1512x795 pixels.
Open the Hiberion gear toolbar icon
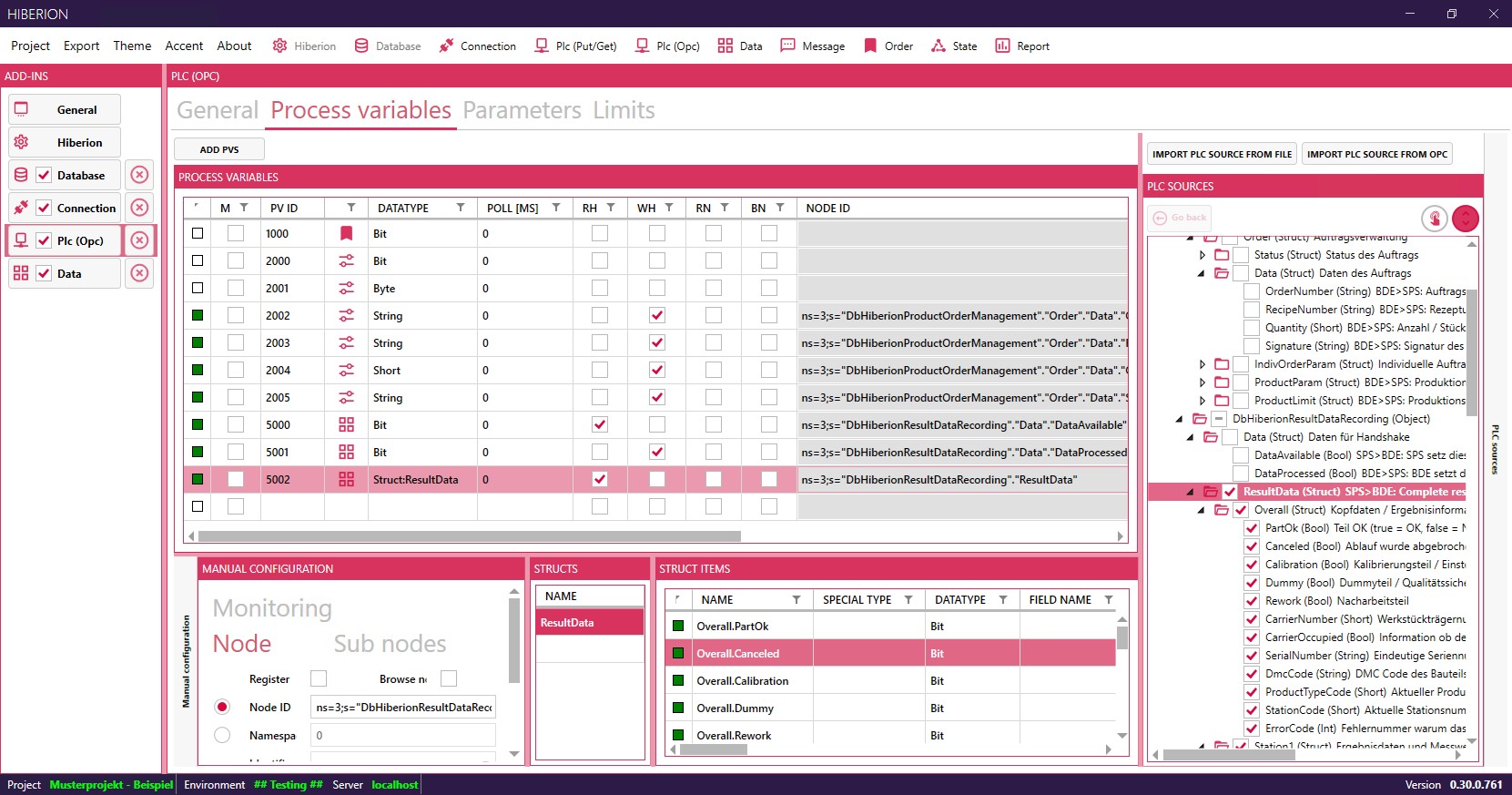pyautogui.click(x=280, y=46)
